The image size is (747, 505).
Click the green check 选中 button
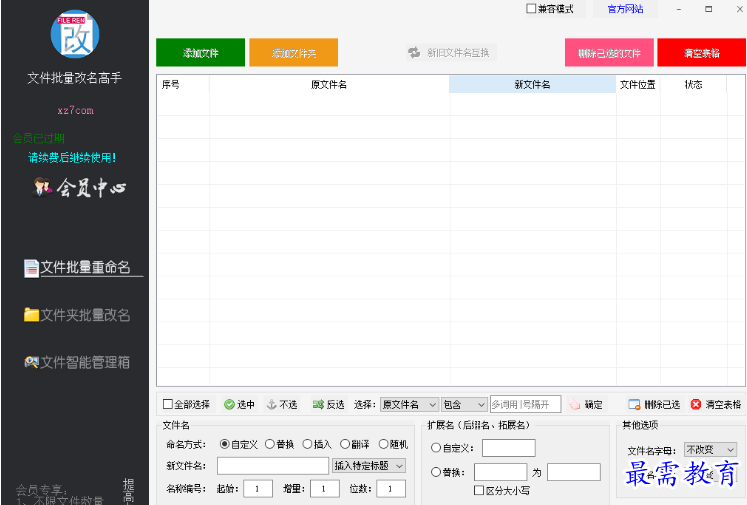pyautogui.click(x=240, y=404)
